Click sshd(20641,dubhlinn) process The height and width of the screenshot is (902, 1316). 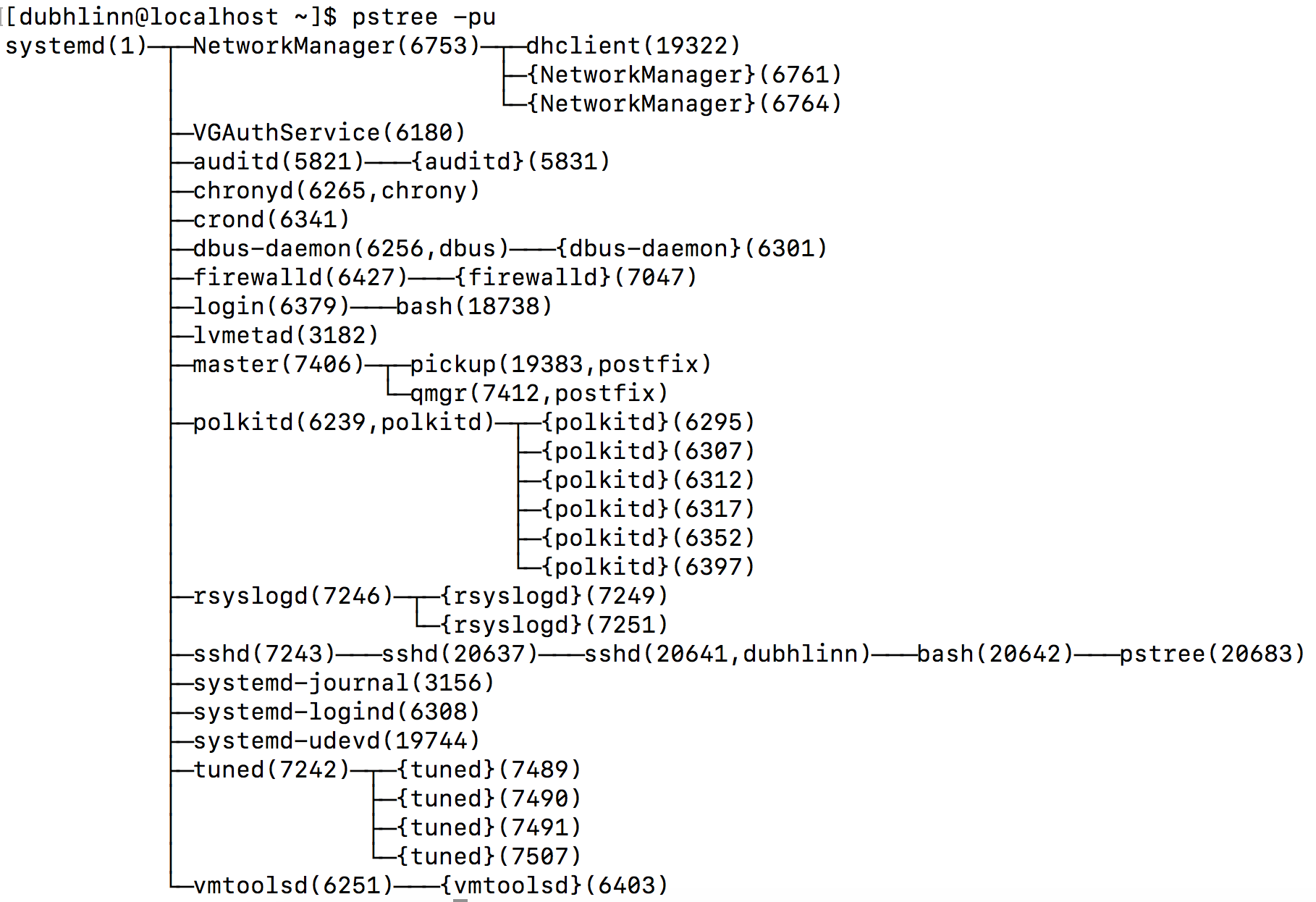(x=727, y=654)
